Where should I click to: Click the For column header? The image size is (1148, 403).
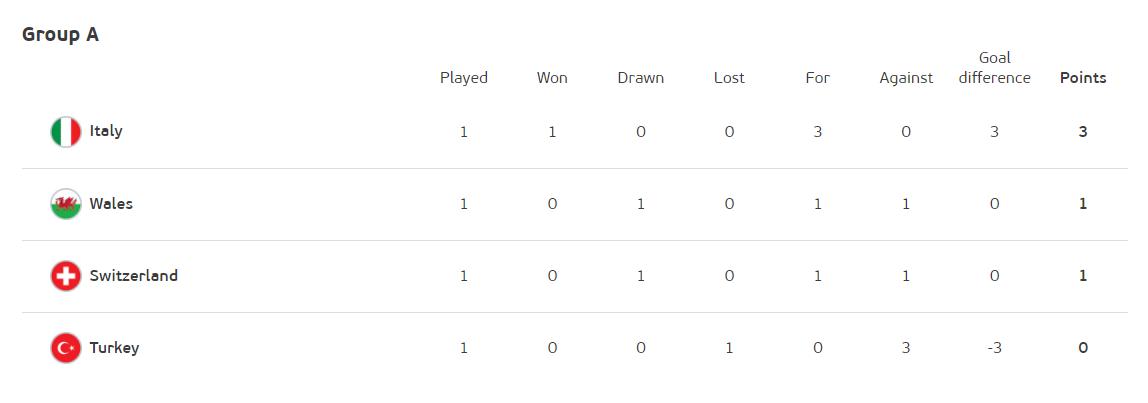click(818, 78)
